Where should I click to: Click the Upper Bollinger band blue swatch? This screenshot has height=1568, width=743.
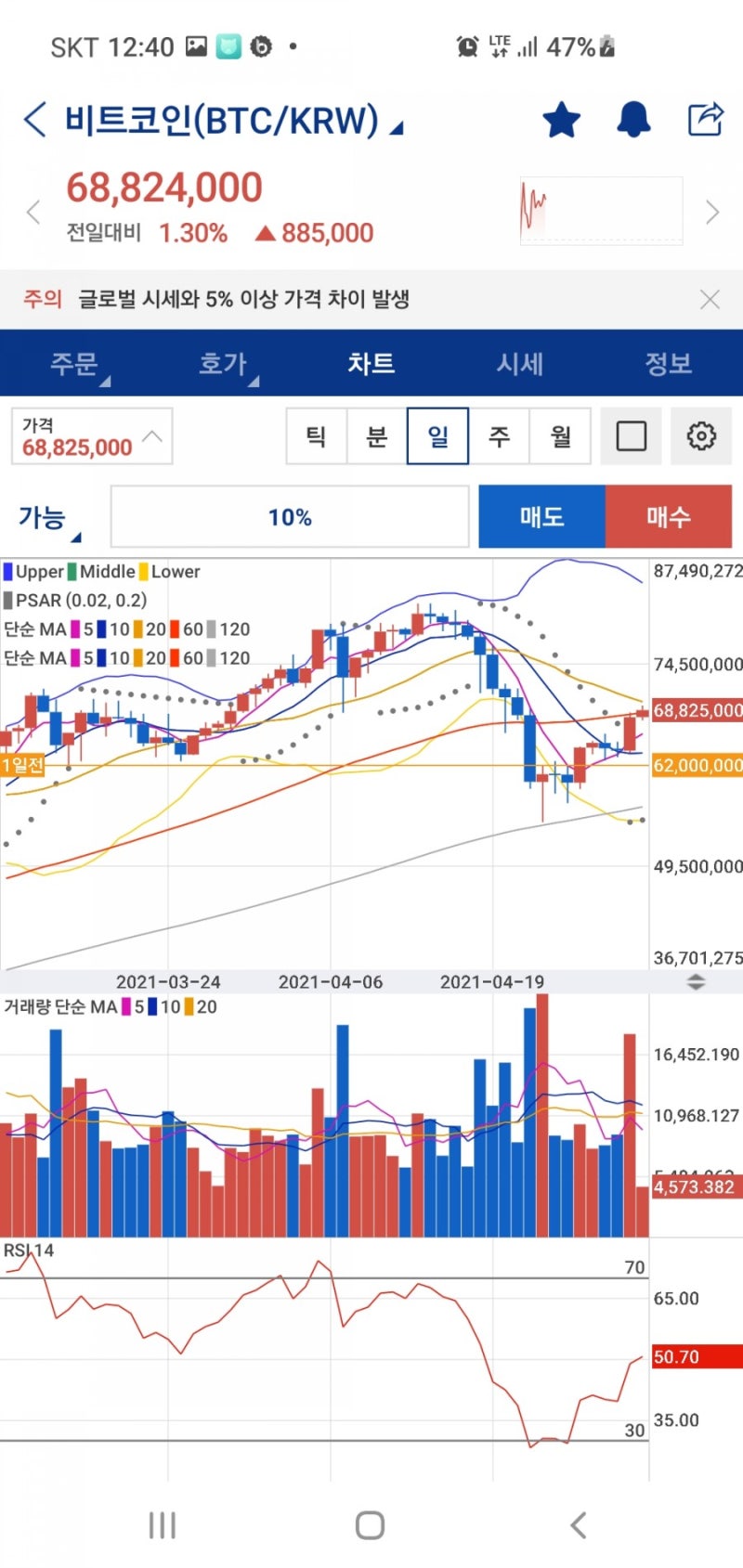7,572
